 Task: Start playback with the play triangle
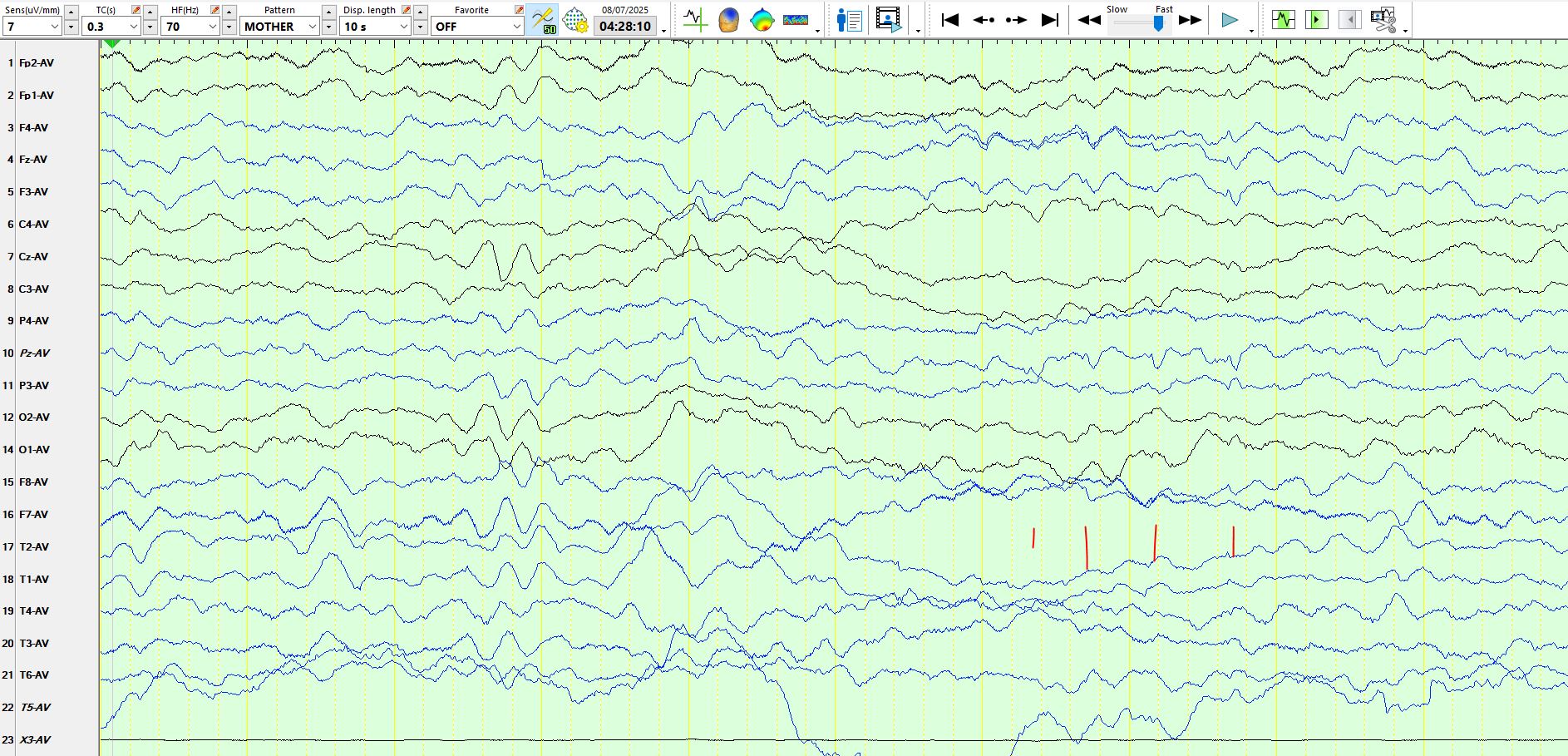(1230, 20)
